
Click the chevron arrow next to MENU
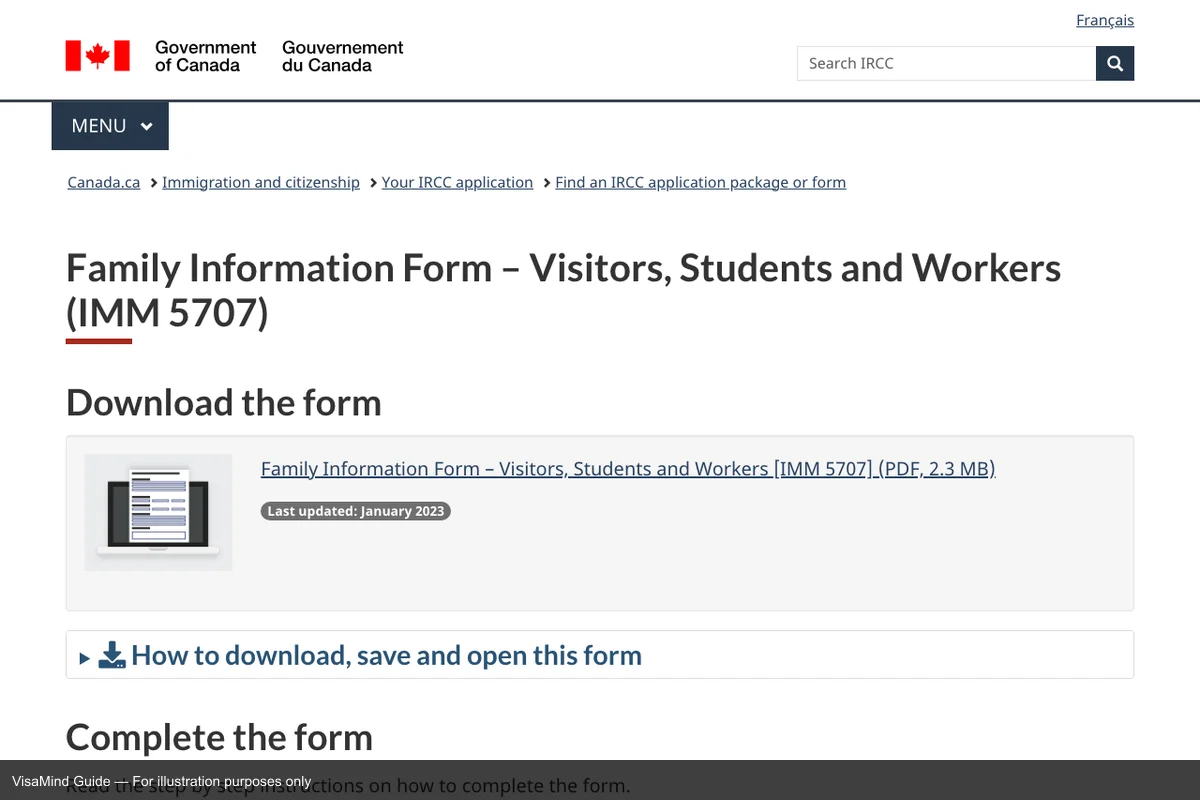click(x=146, y=126)
